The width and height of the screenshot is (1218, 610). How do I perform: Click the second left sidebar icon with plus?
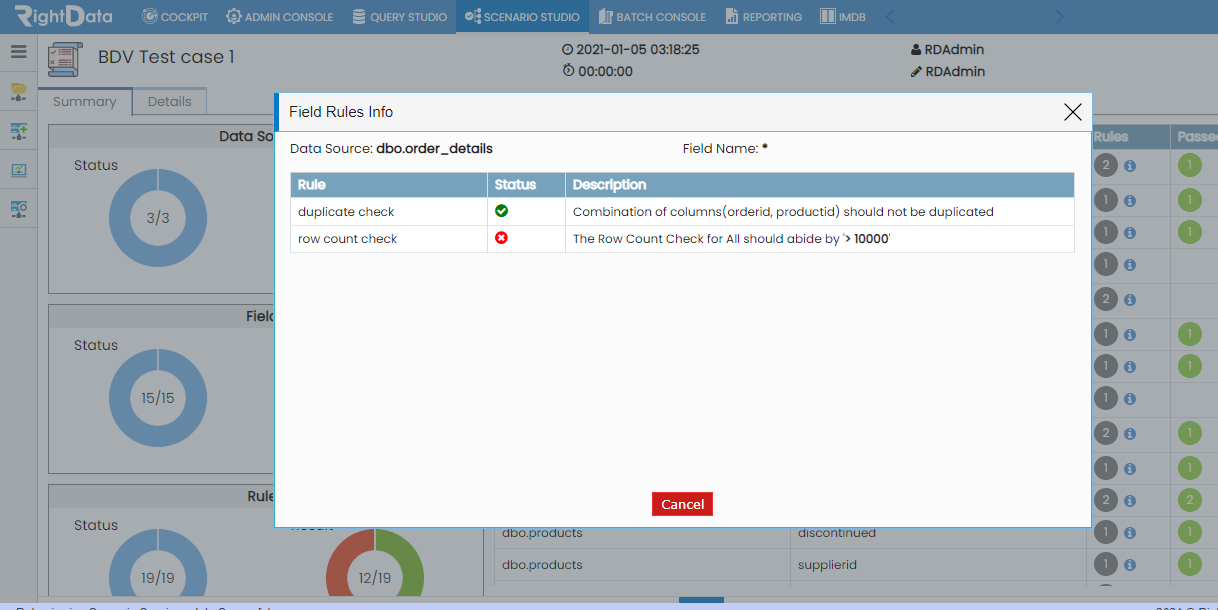pyautogui.click(x=19, y=131)
